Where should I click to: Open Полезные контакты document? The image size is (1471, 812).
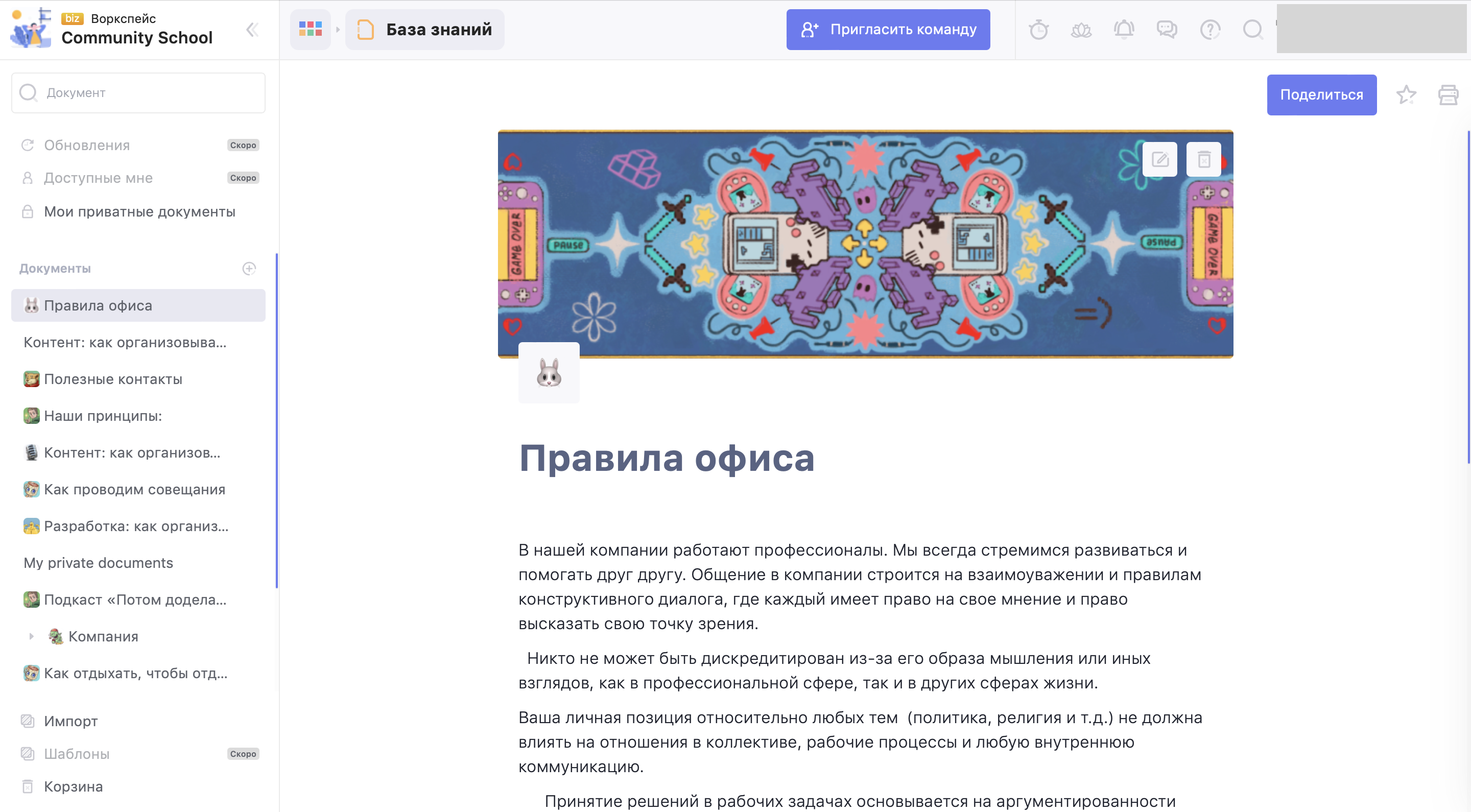coord(138,379)
